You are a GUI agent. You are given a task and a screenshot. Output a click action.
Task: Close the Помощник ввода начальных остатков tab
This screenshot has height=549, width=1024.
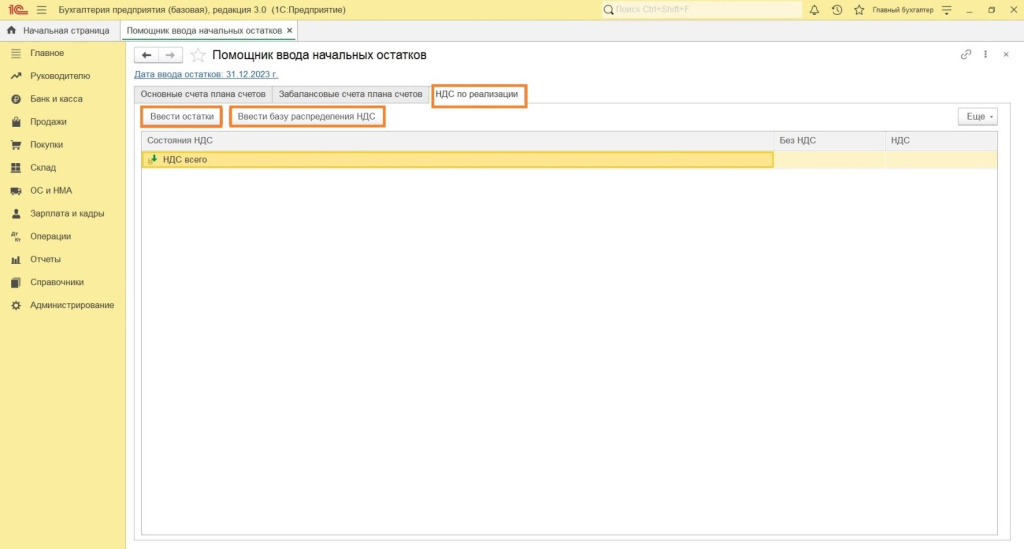289,31
